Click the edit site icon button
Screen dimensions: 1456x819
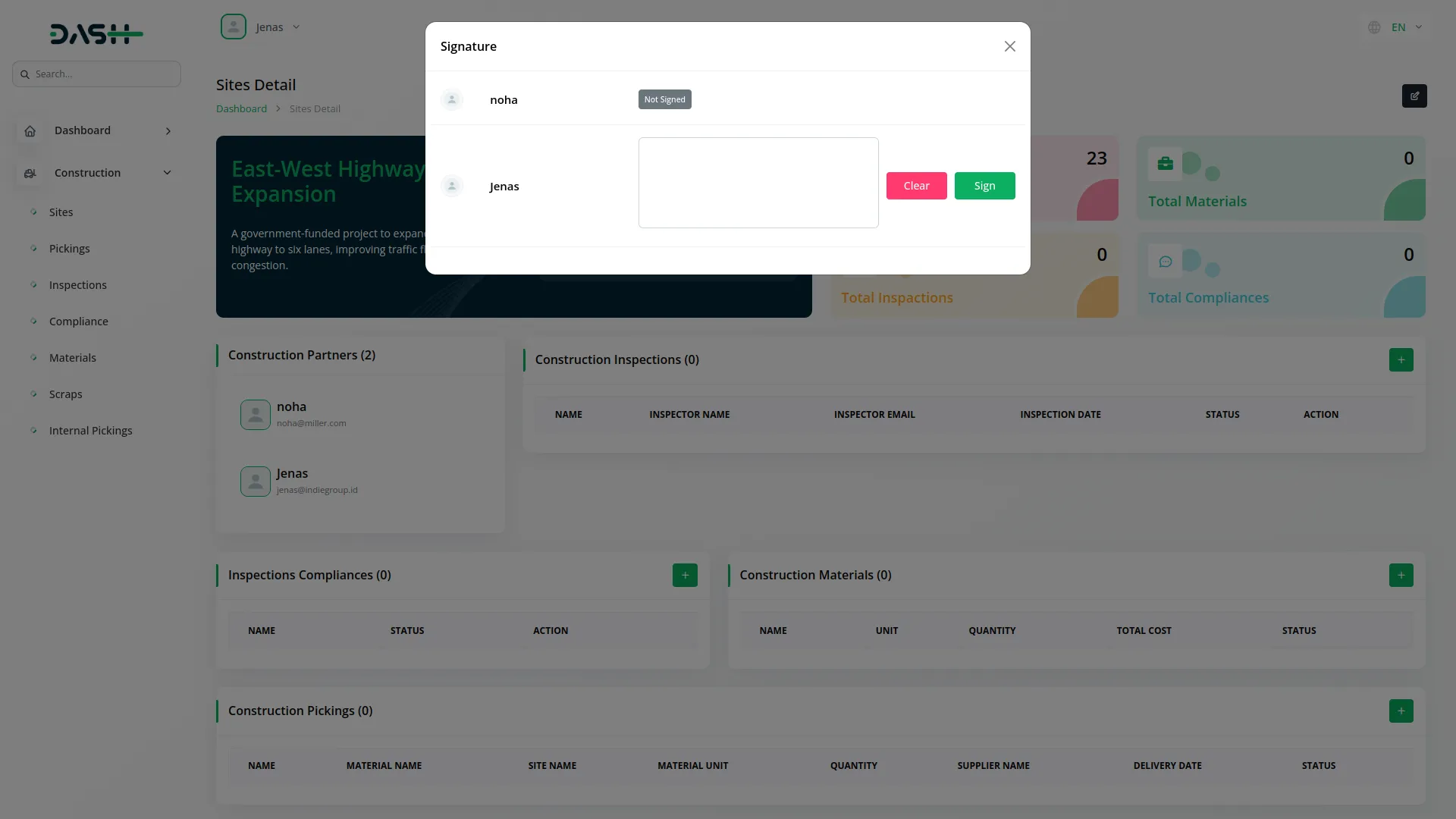point(1414,96)
